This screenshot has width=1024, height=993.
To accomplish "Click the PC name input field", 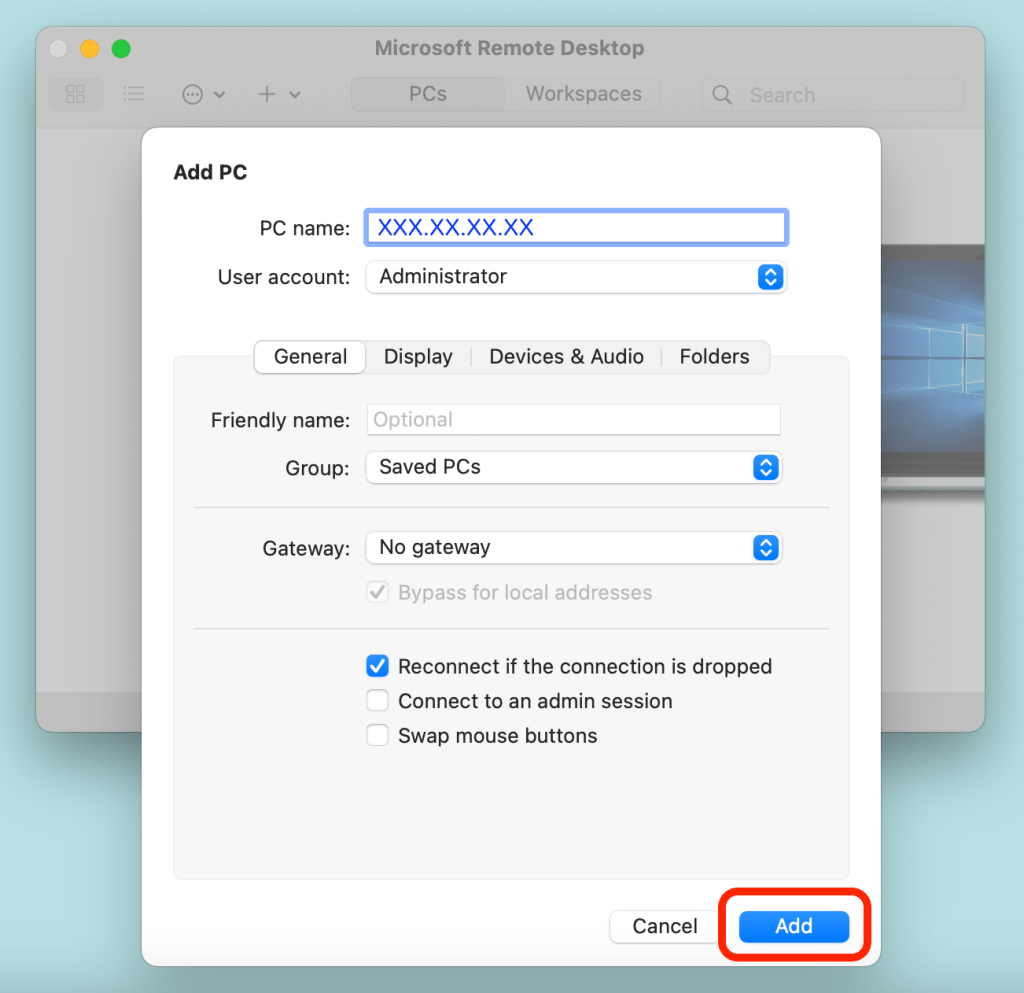I will (576, 228).
